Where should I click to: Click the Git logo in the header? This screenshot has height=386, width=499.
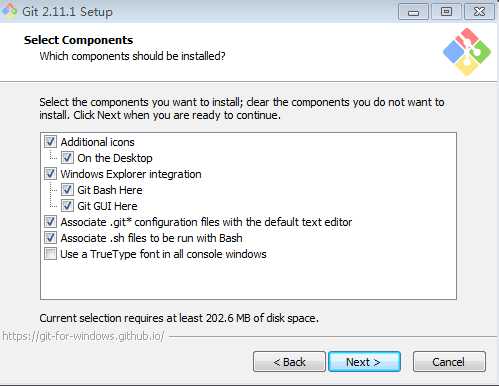pyautogui.click(x=467, y=52)
